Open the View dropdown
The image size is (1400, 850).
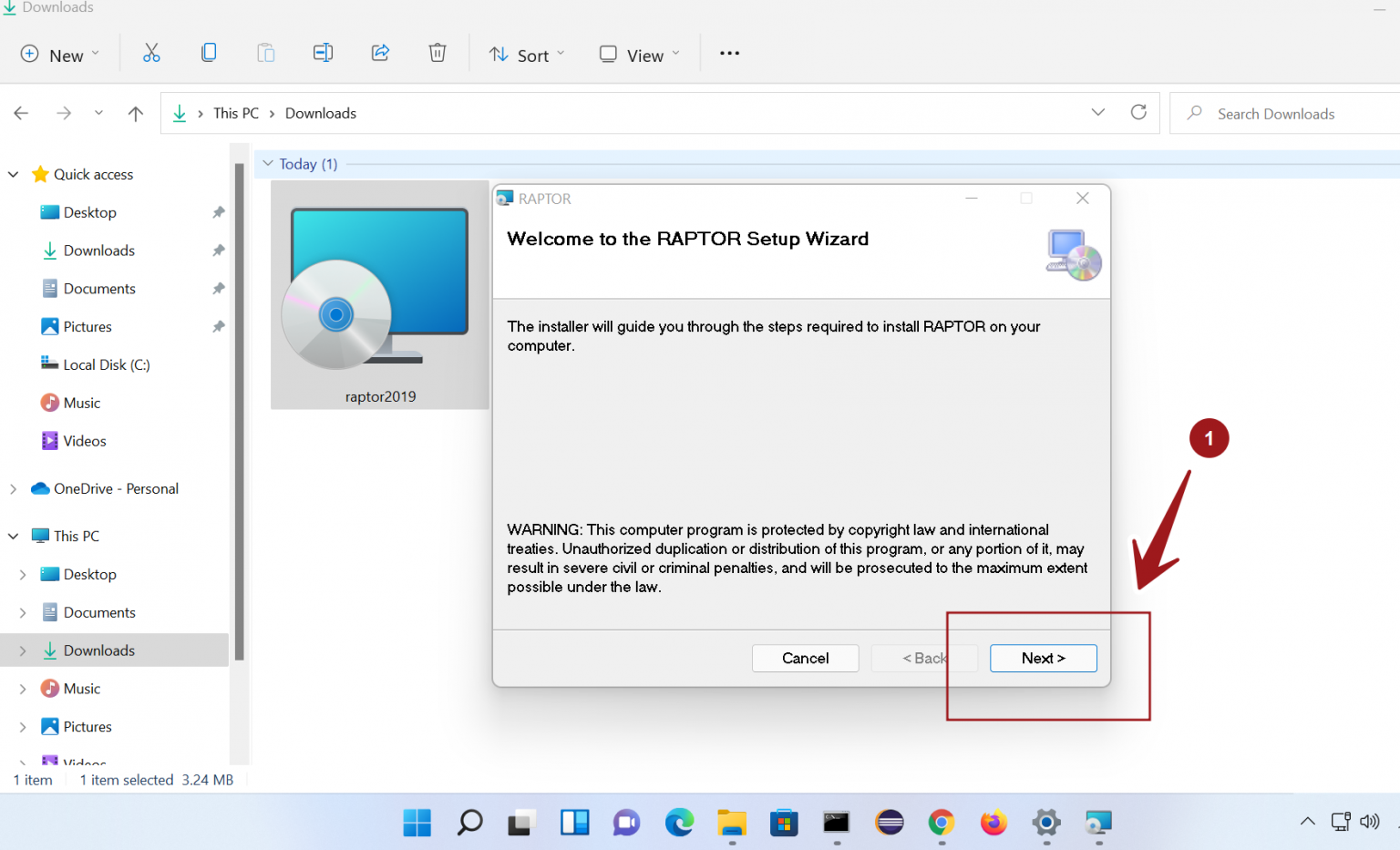[639, 54]
